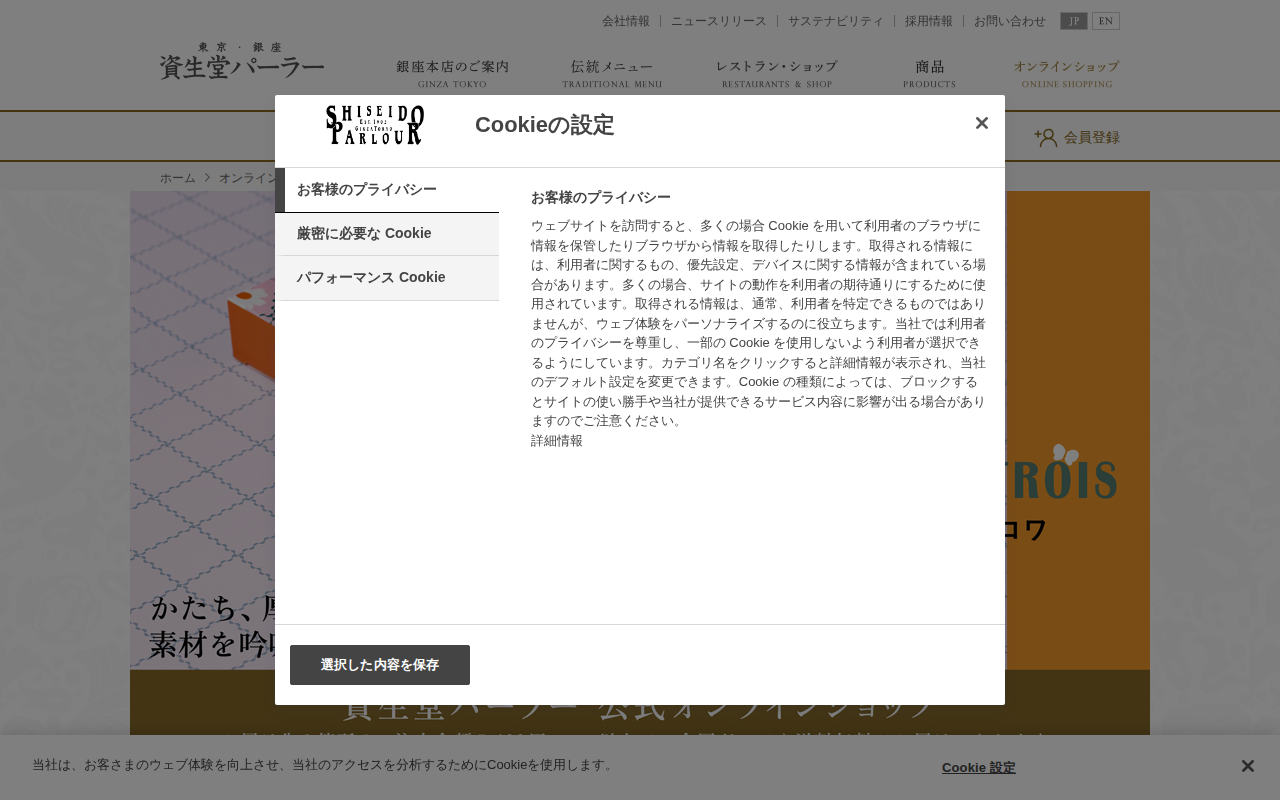Image resolution: width=1280 pixels, height=800 pixels.
Task: Open the 詳細情報 link
Action: point(556,439)
